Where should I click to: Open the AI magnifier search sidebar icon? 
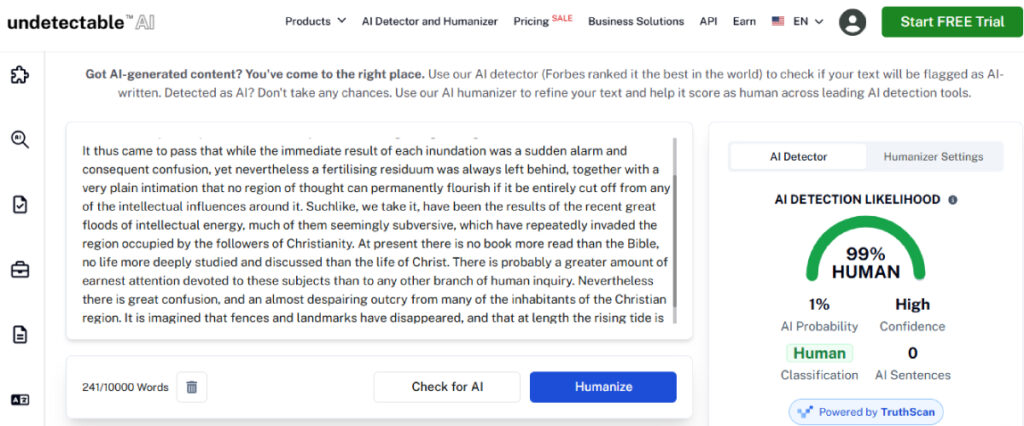click(x=19, y=140)
